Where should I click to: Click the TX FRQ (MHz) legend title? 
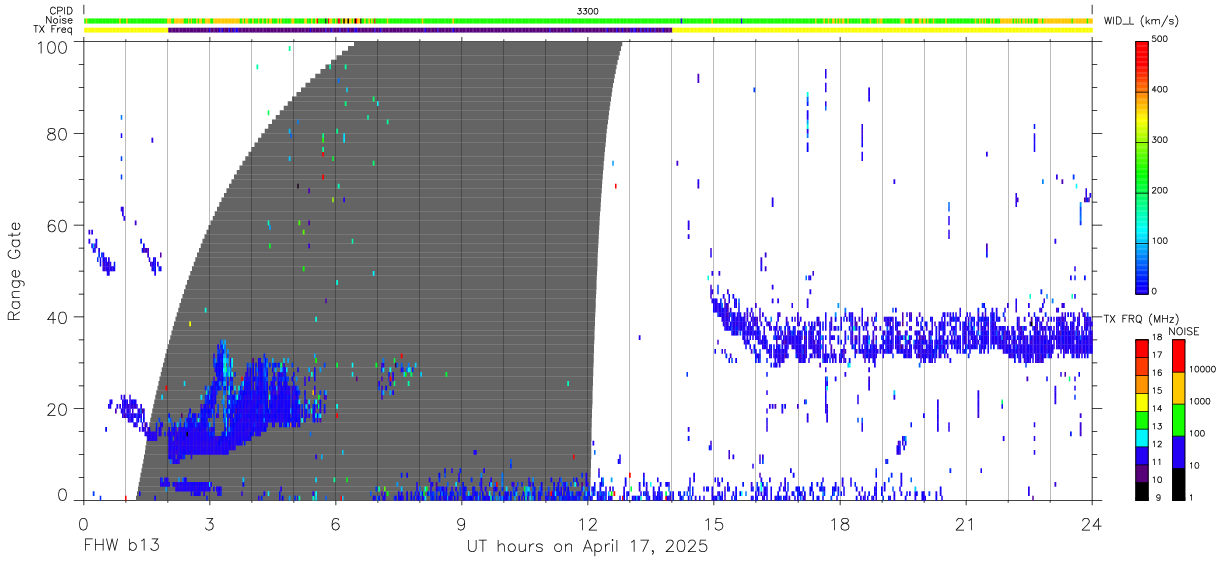pyautogui.click(x=1142, y=319)
